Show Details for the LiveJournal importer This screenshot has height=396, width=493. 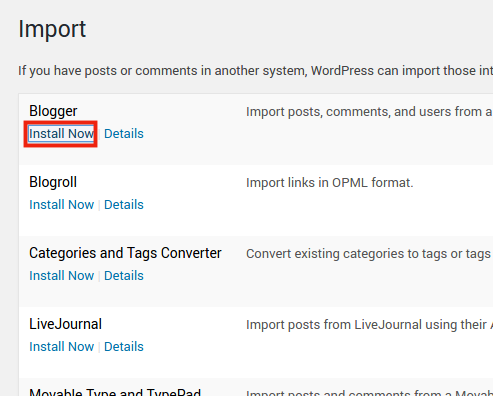pyautogui.click(x=124, y=347)
